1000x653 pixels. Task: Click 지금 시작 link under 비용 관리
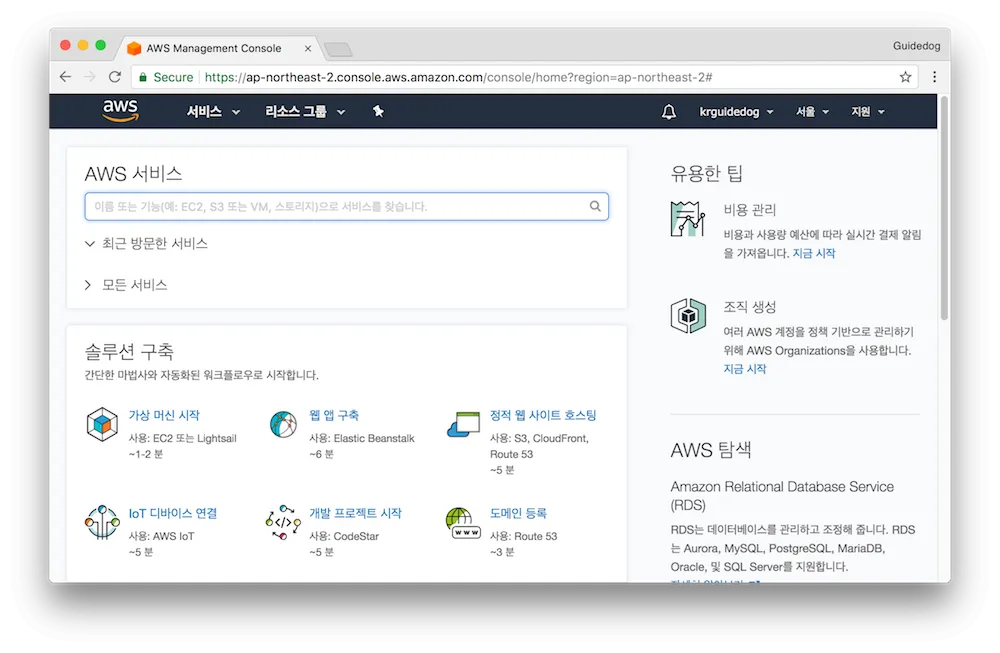pyautogui.click(x=814, y=253)
